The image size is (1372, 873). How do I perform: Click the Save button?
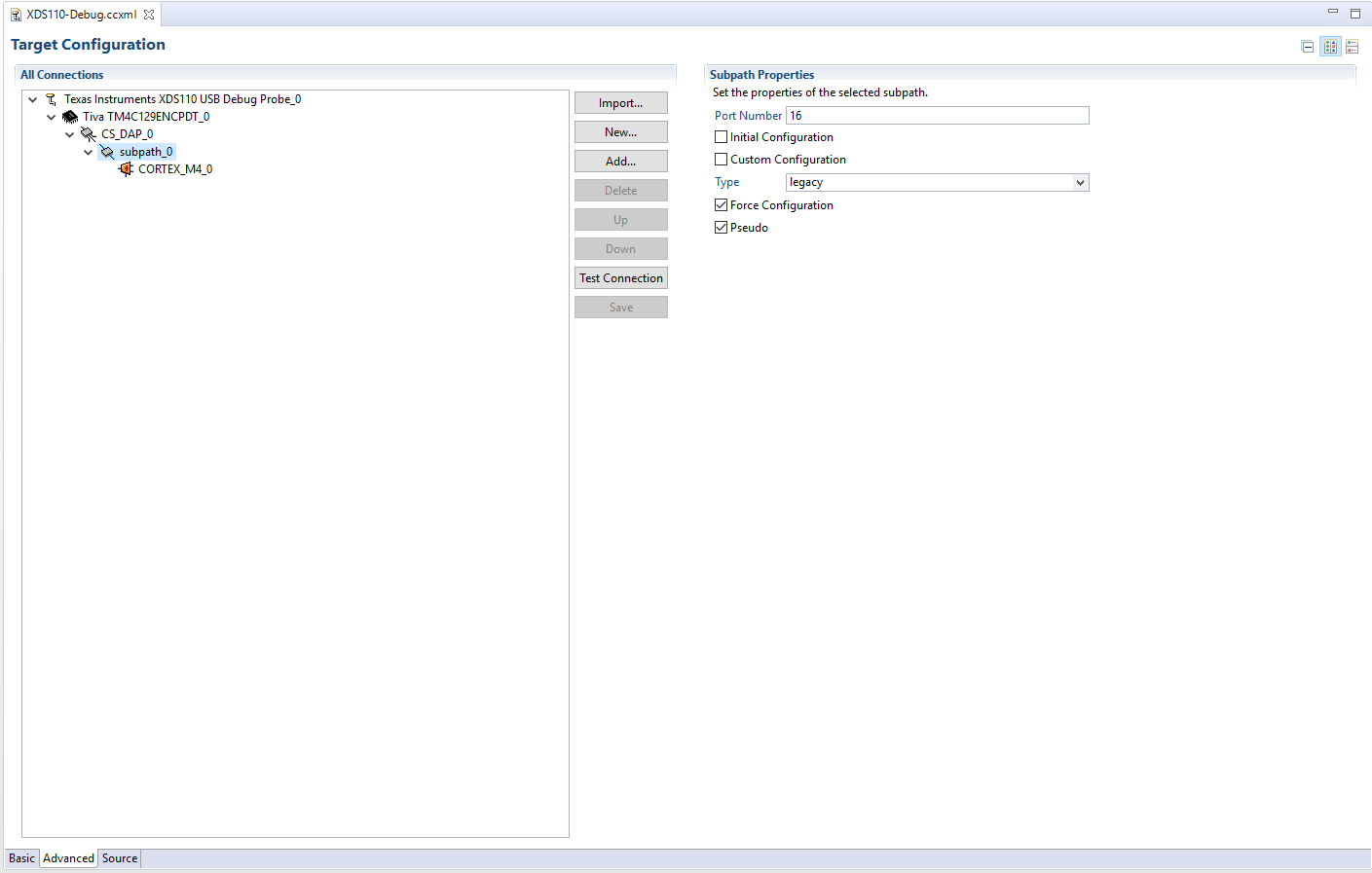(621, 308)
